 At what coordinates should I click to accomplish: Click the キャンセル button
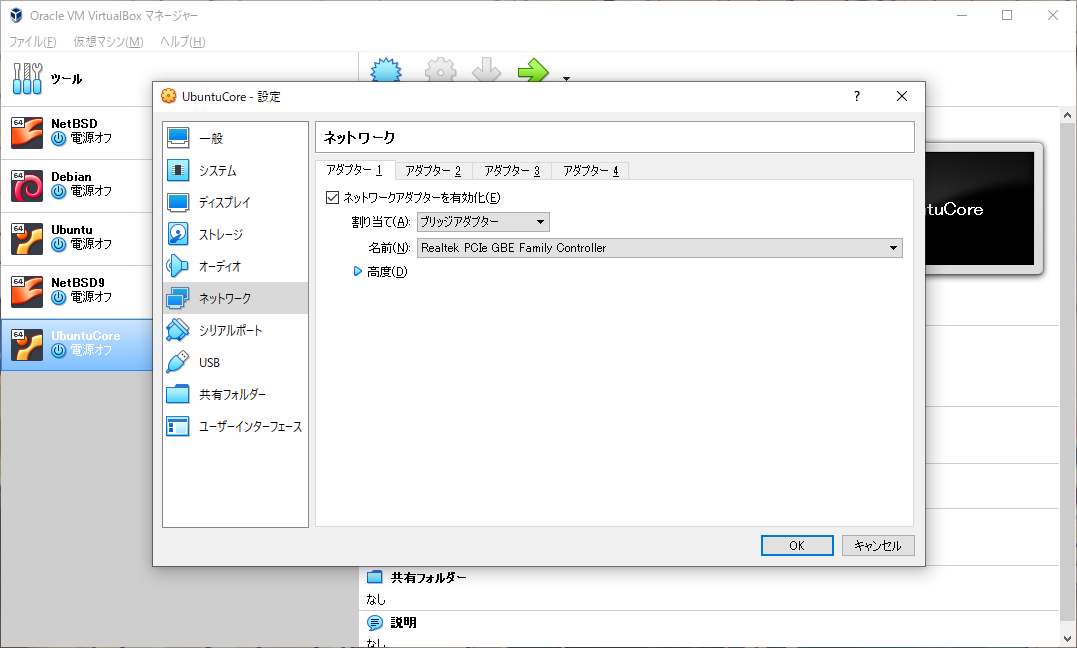pyautogui.click(x=878, y=546)
